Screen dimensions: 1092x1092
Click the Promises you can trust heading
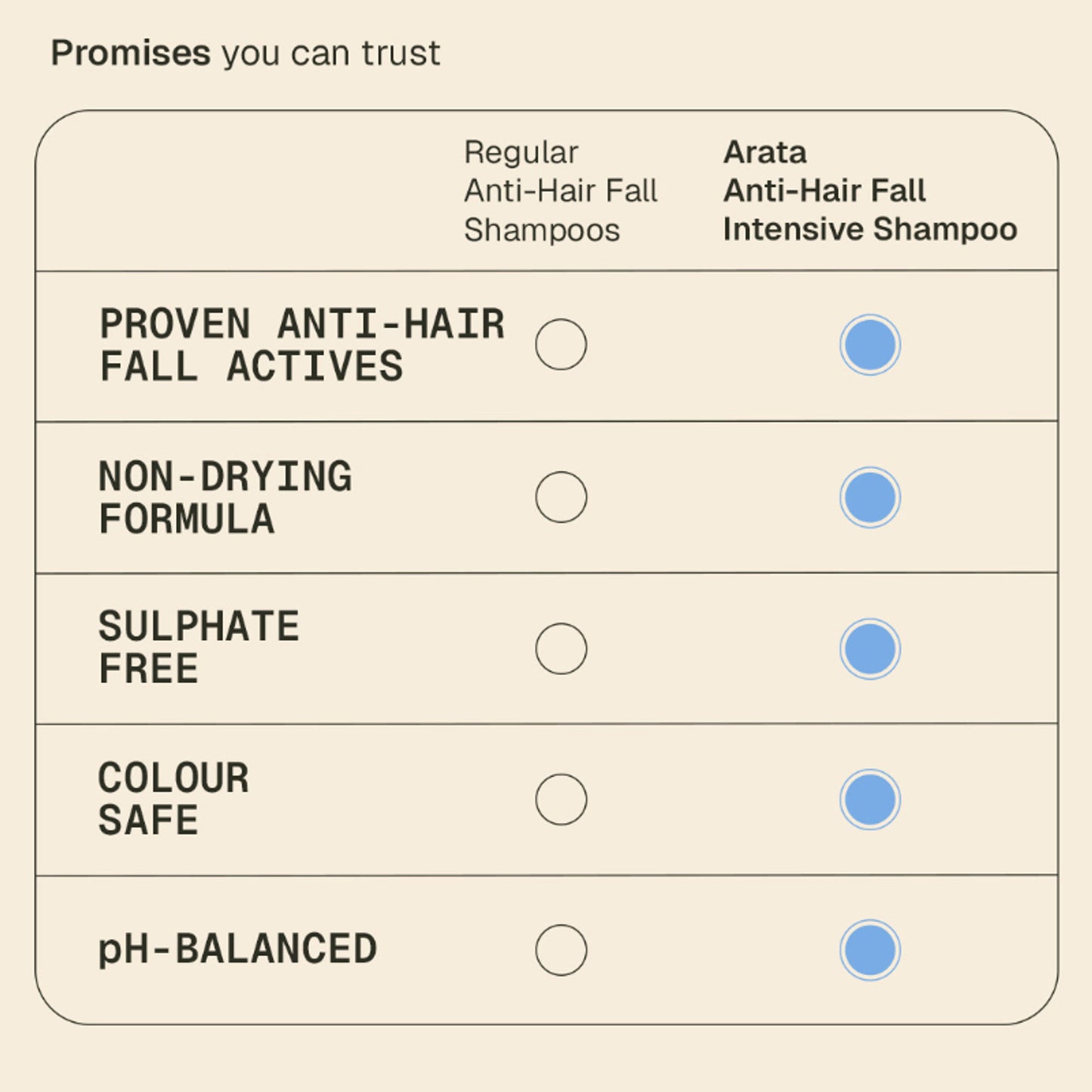[x=246, y=54]
